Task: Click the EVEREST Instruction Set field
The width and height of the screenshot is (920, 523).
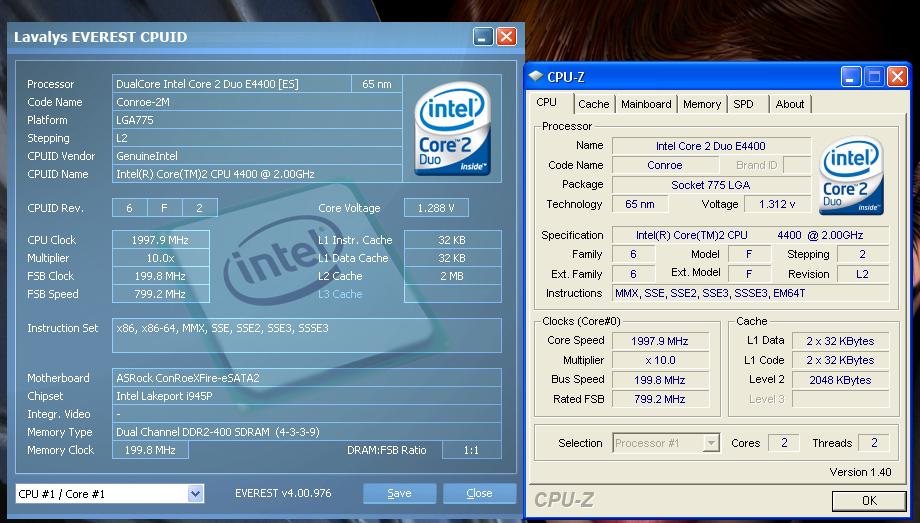Action: [307, 335]
